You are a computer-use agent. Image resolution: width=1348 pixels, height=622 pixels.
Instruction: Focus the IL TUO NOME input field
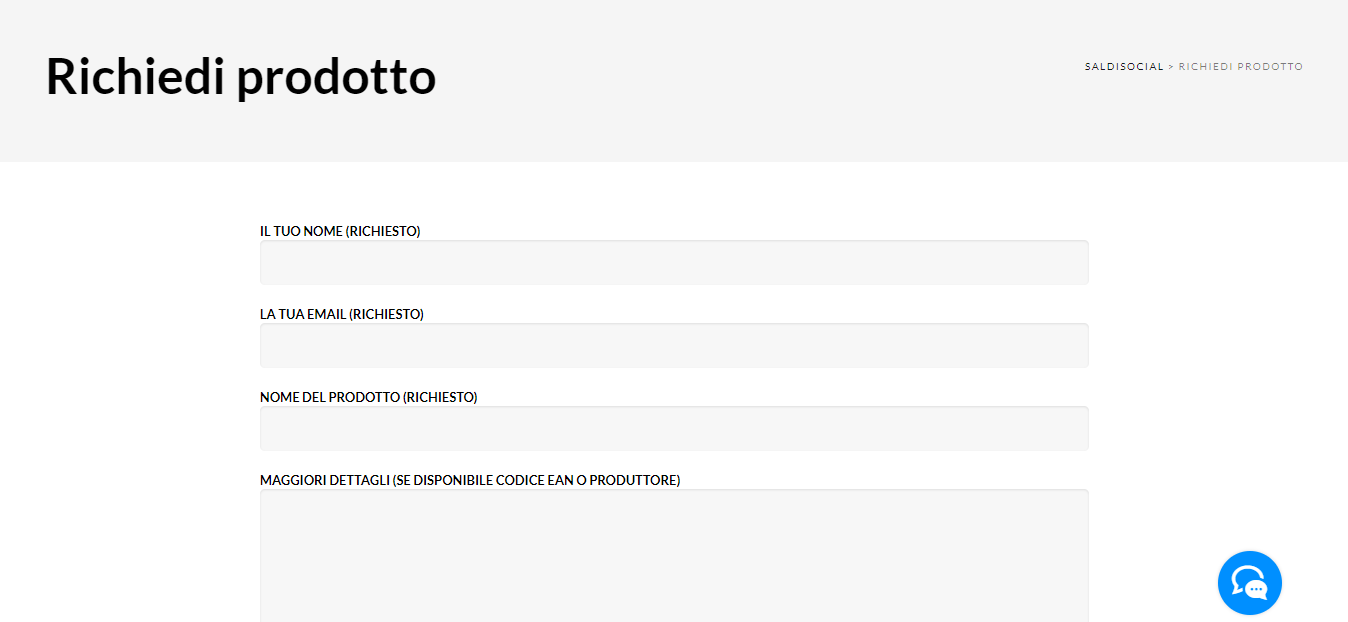pyautogui.click(x=674, y=262)
